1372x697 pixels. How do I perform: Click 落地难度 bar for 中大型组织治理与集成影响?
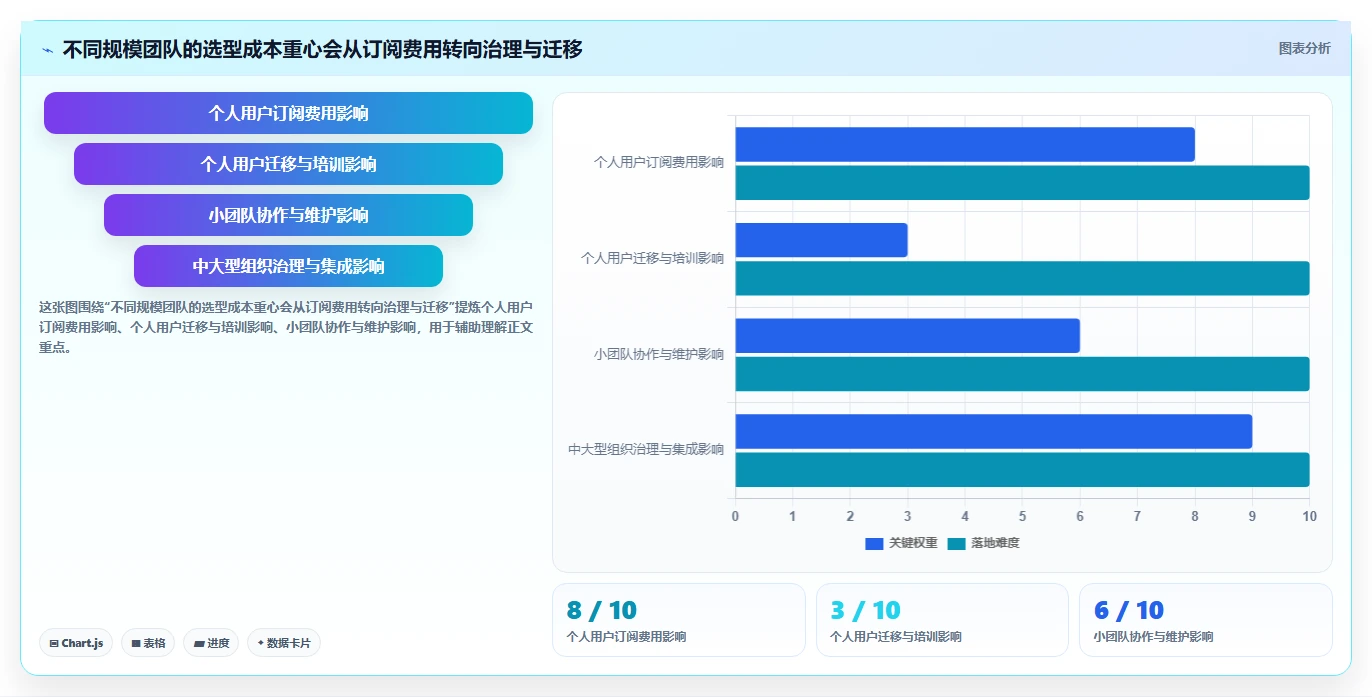pos(1022,469)
